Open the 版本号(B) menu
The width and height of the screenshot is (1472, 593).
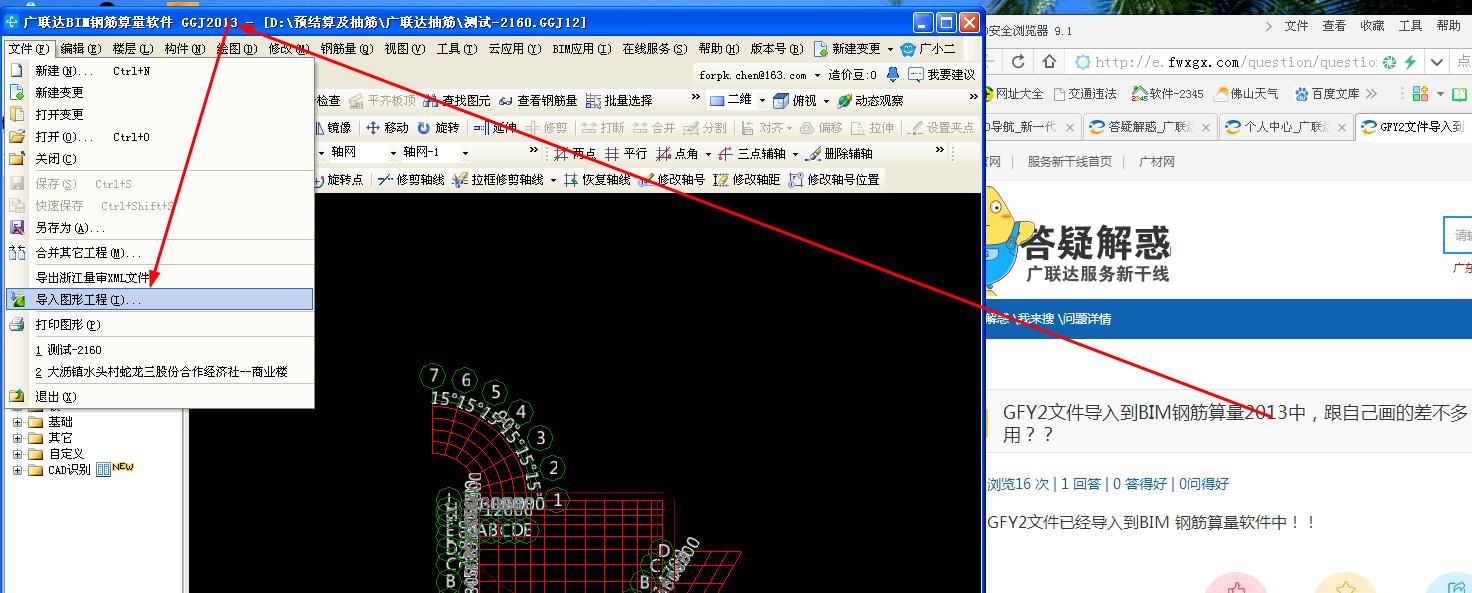[x=775, y=48]
